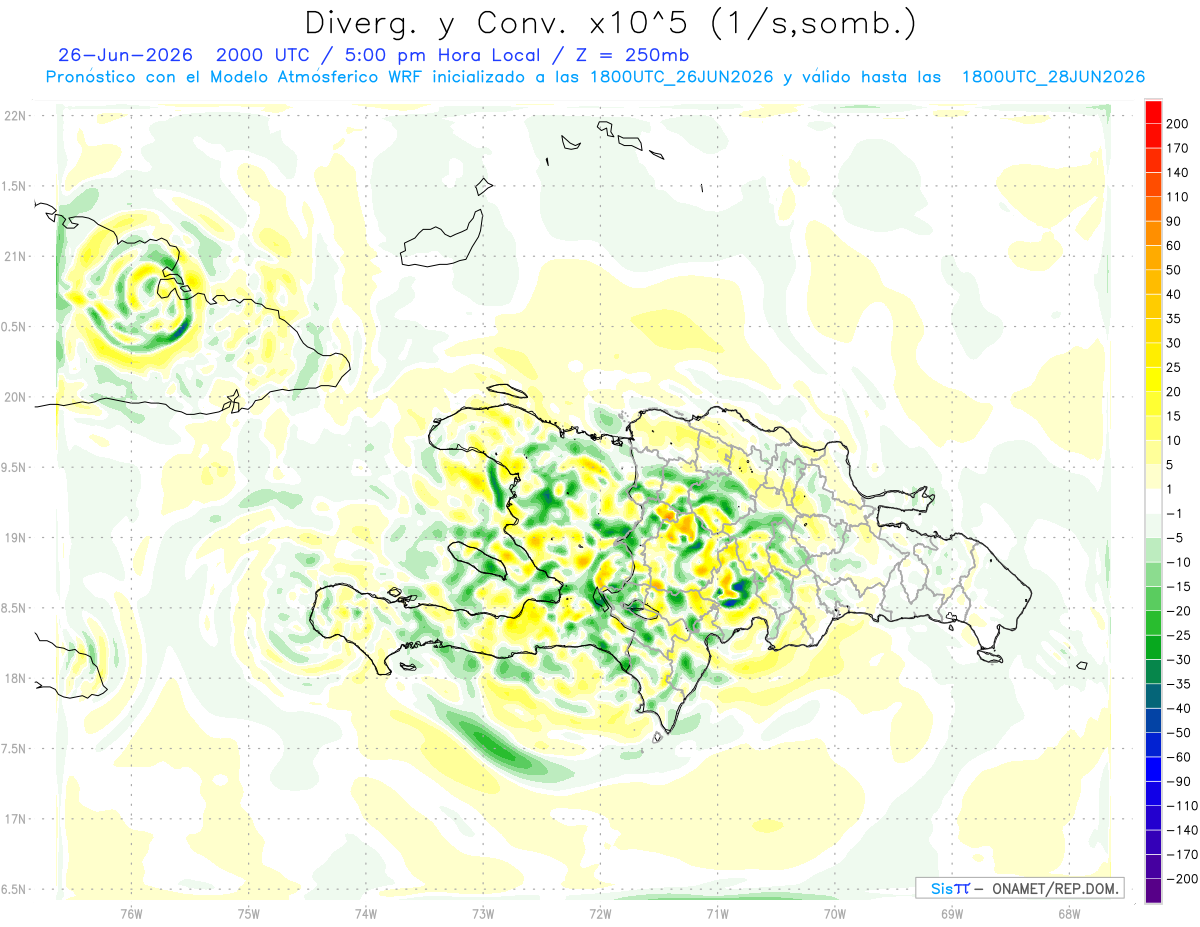Image resolution: width=1200 pixels, height=927 pixels.
Task: Click the white colorbar segment between 1 and -1
Action: (x=1154, y=501)
